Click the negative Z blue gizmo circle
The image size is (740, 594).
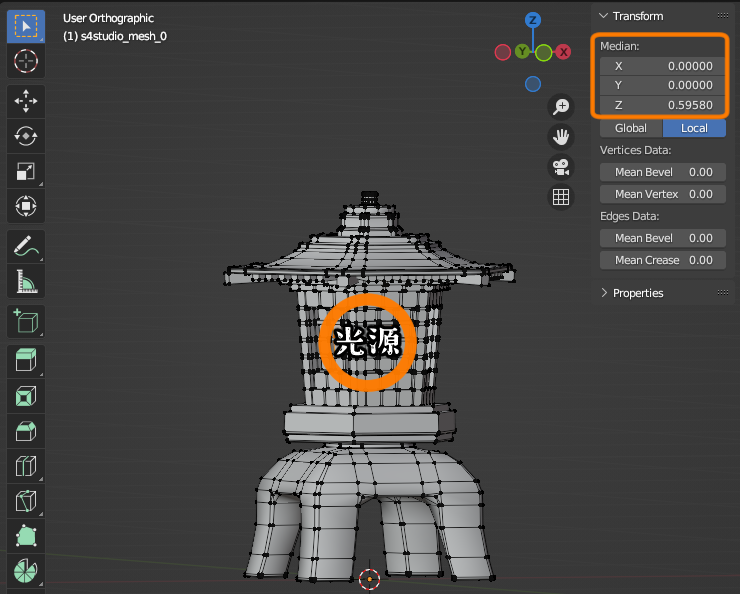[x=533, y=84]
